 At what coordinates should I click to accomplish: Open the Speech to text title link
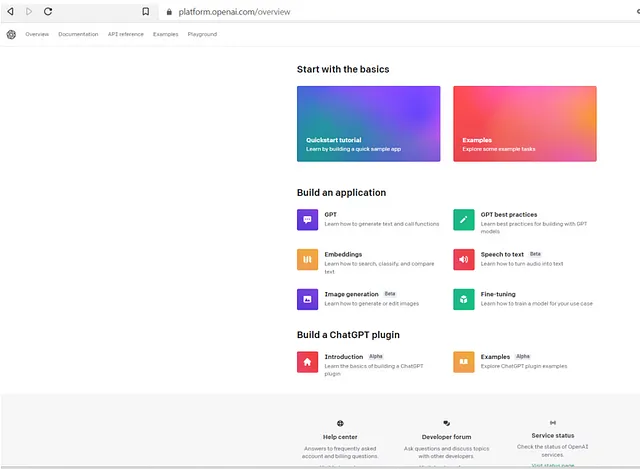(x=502, y=254)
